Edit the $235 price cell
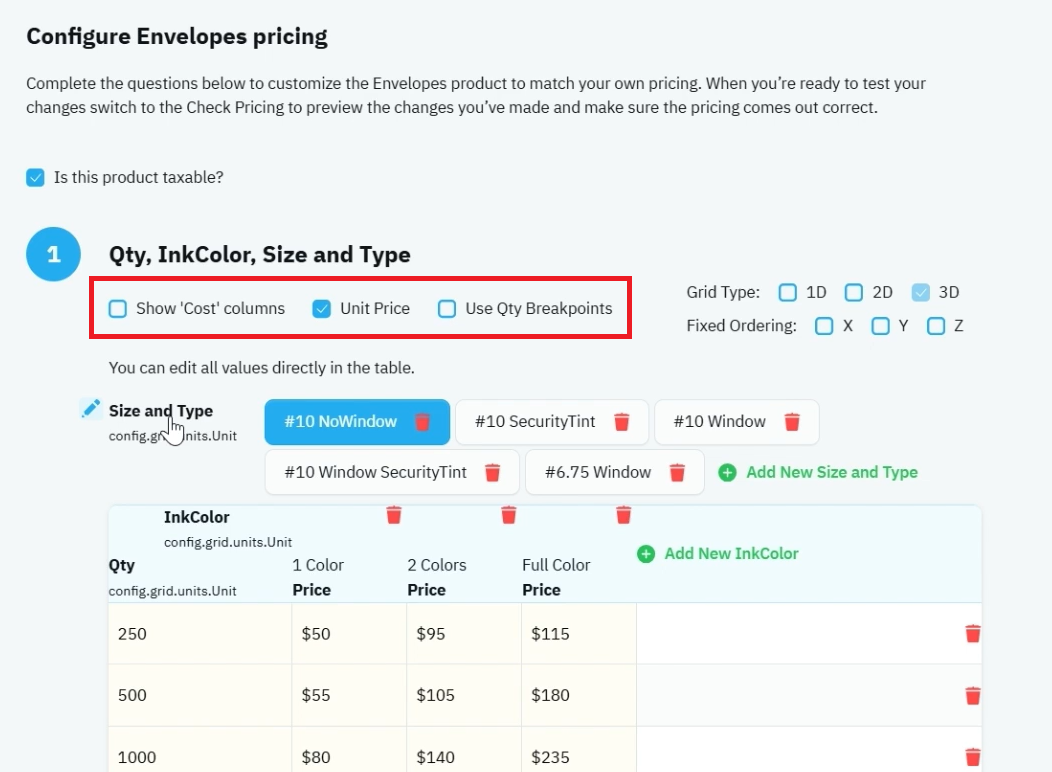Screen dimensions: 1052x772 coord(579,750)
